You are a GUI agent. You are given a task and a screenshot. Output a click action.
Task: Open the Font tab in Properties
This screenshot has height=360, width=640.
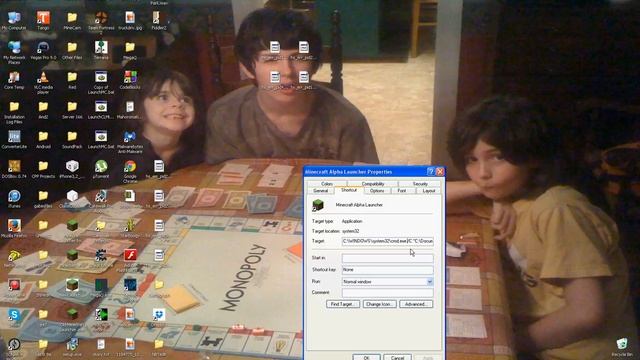pos(402,191)
